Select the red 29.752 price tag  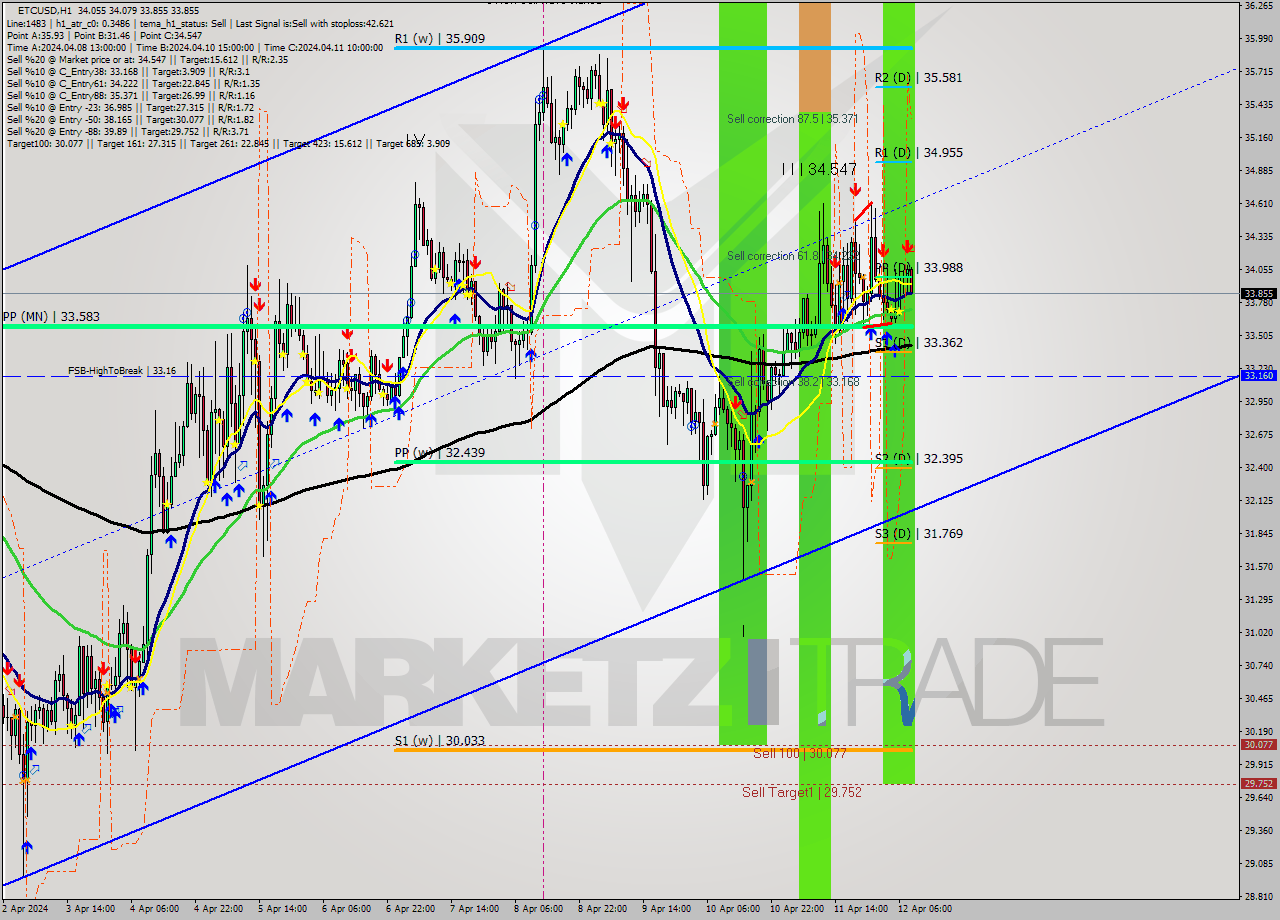(x=1258, y=784)
